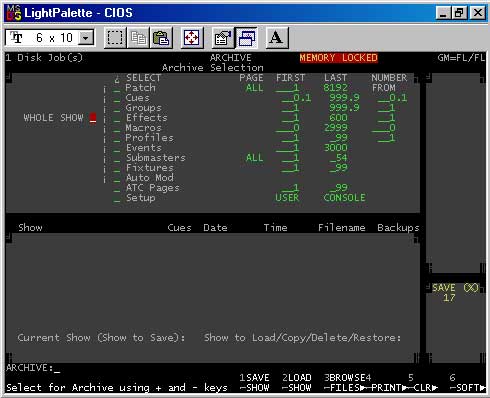This screenshot has width=490, height=398.
Task: Click the Patch LAST value 8192
Action: pos(335,88)
